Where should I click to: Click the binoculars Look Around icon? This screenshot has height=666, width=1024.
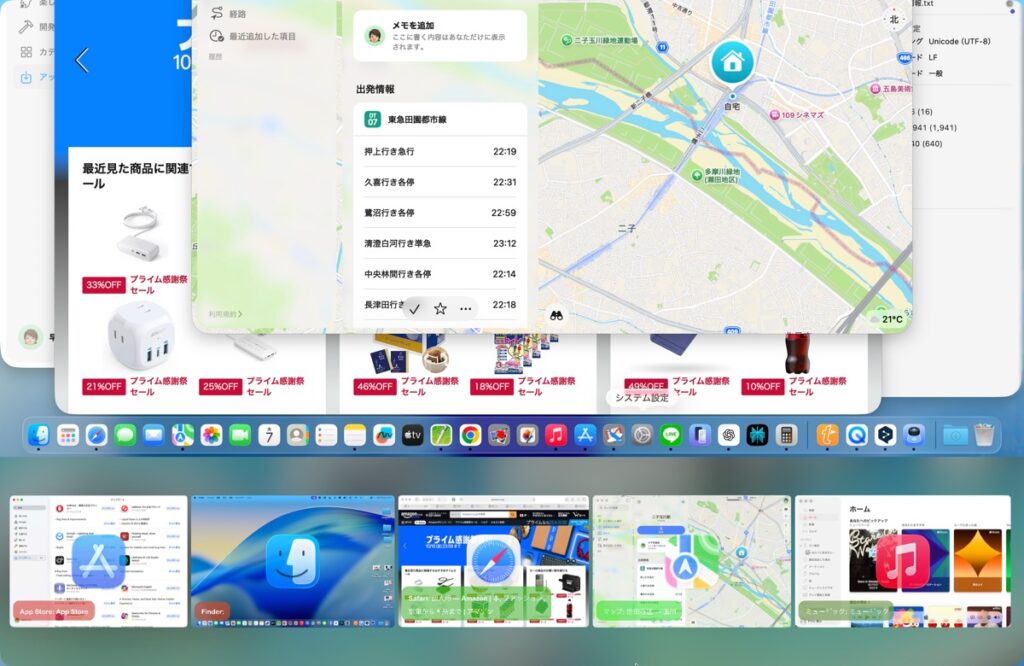(x=557, y=313)
